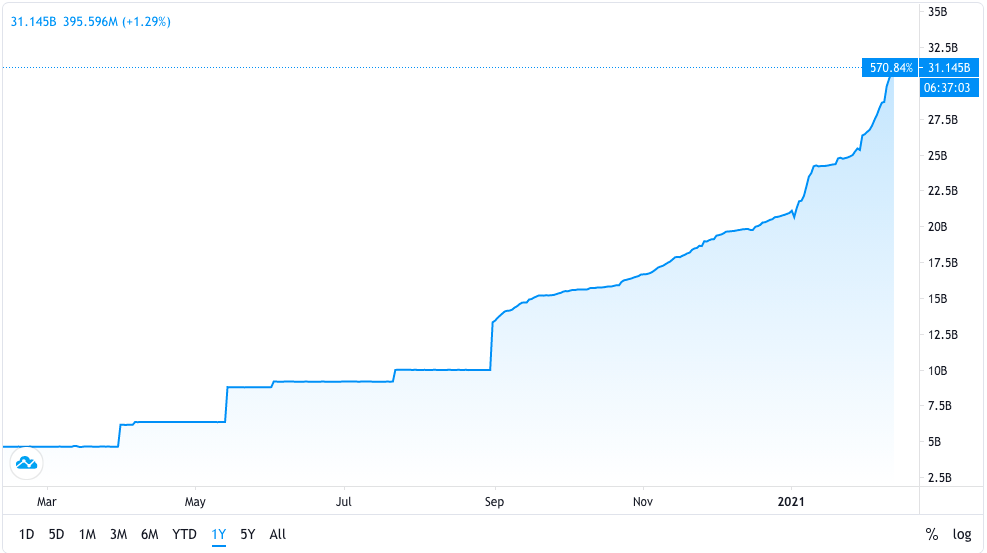The image size is (987, 553).
Task: Choose the 6M time range
Action: point(150,534)
